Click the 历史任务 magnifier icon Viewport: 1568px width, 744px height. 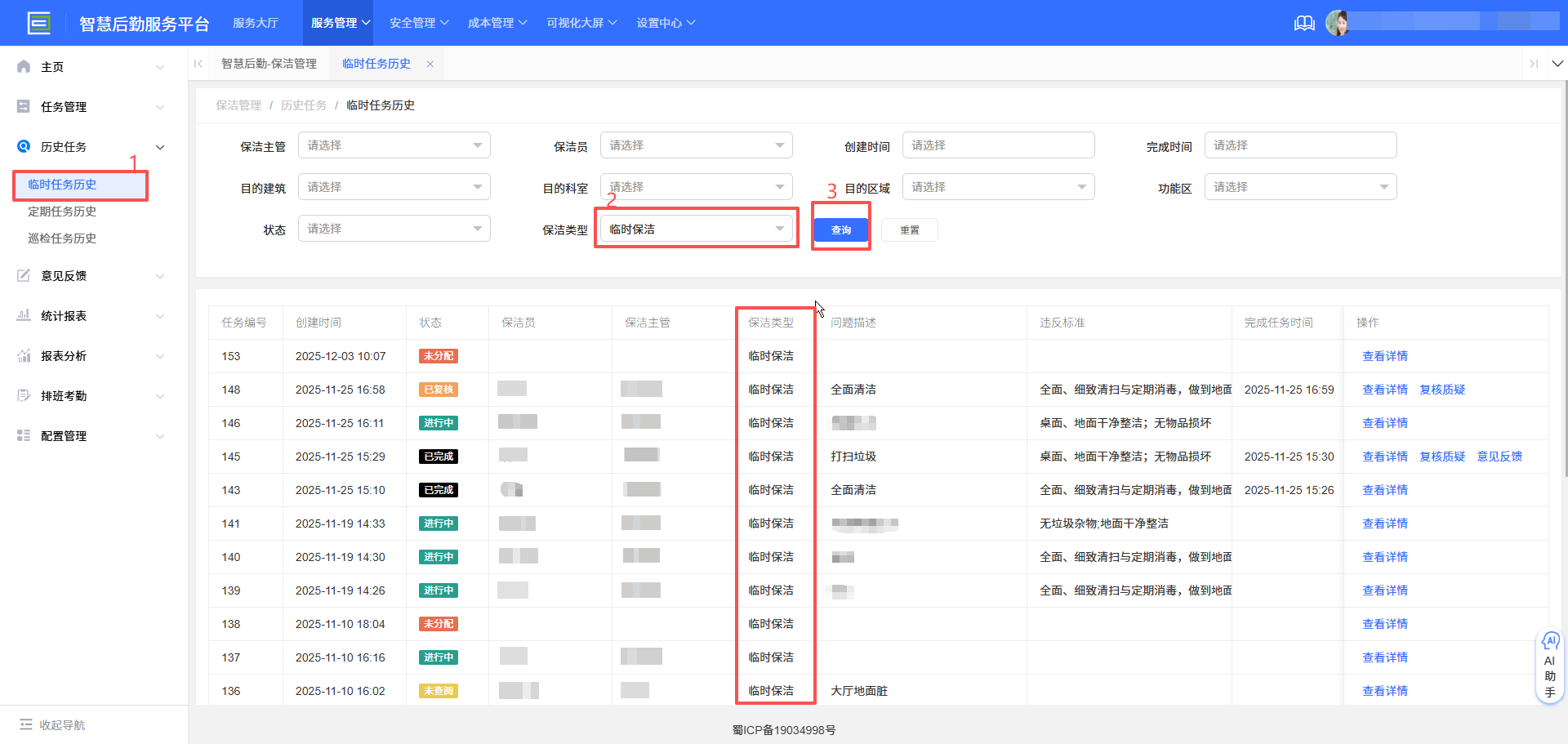coord(23,147)
